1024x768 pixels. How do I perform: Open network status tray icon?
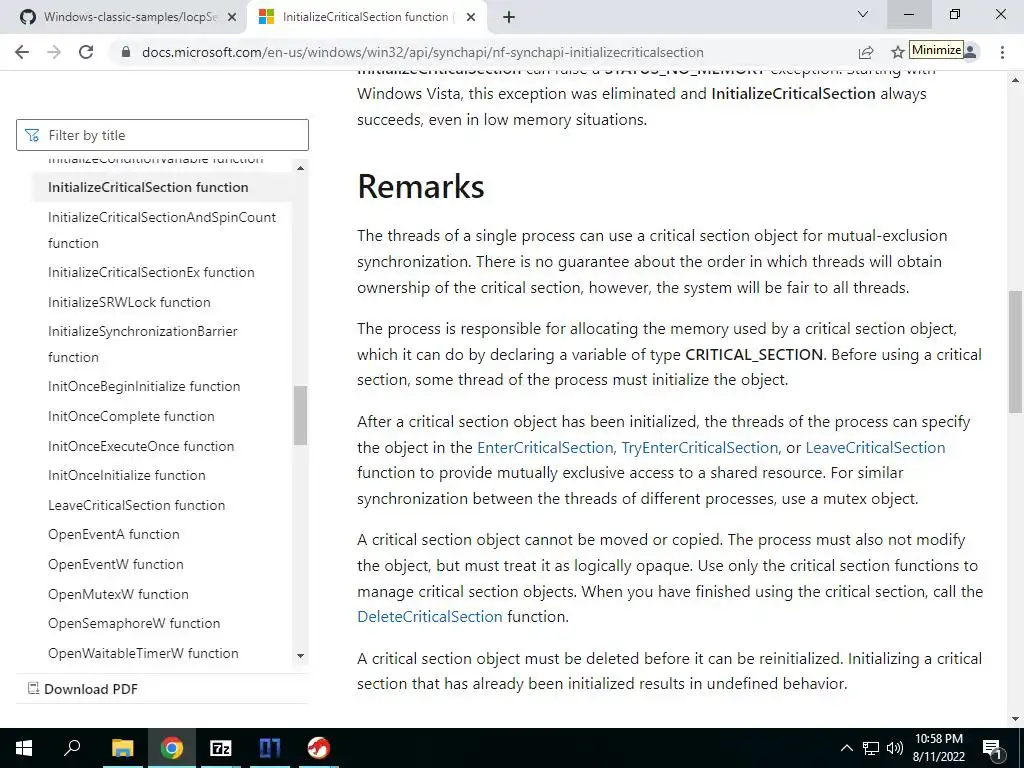coord(871,748)
